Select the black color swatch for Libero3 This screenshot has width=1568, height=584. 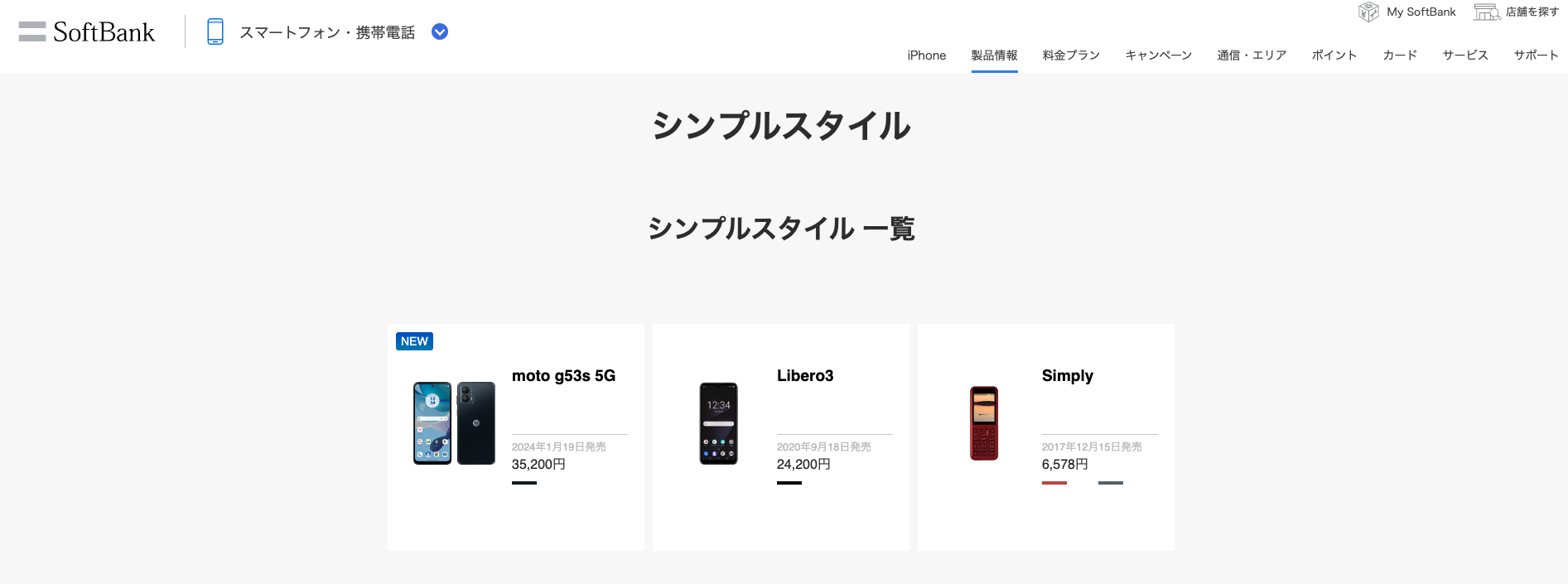click(x=789, y=483)
